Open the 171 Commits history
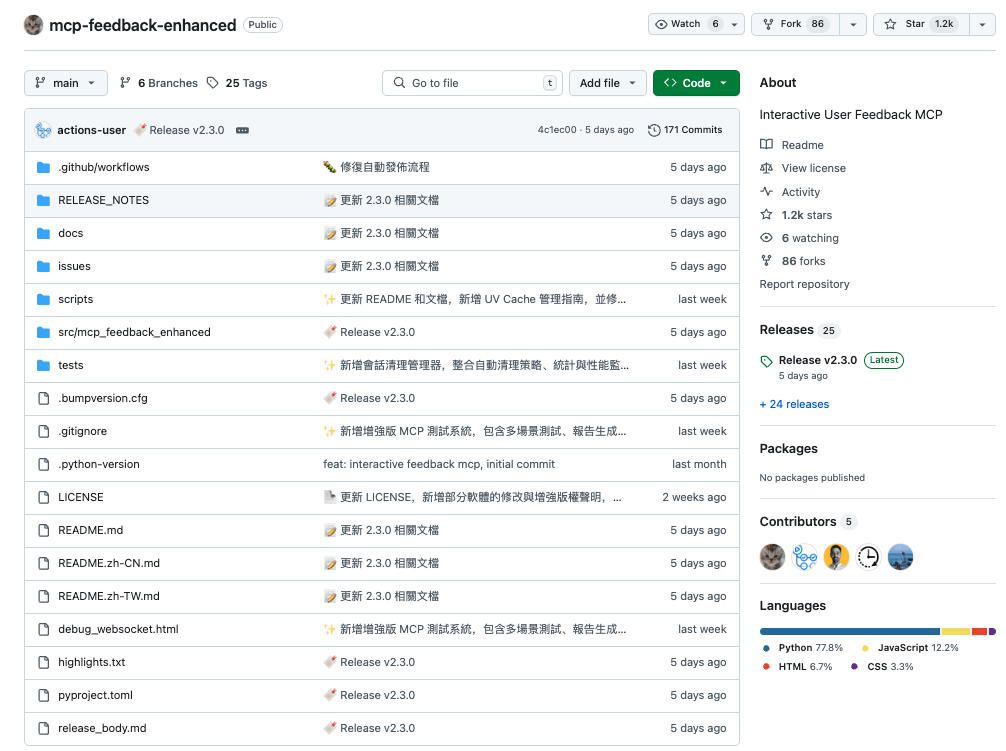 point(685,130)
